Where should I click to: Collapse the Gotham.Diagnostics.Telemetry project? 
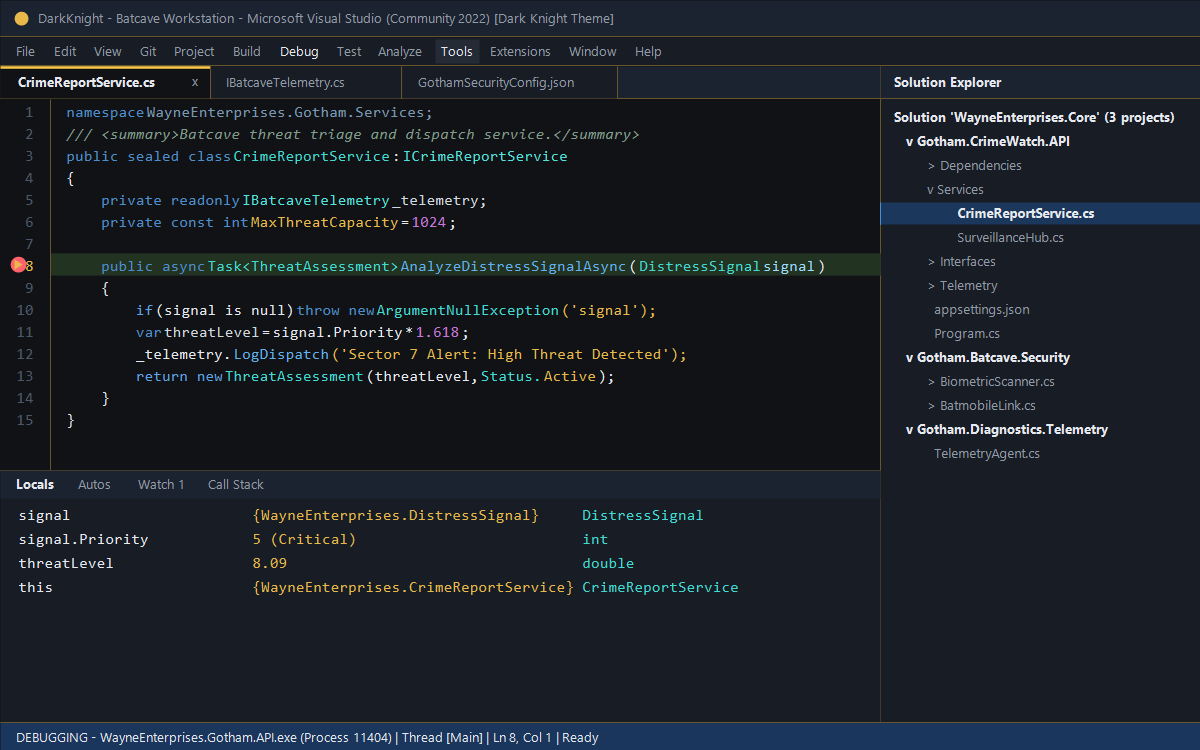tap(910, 429)
